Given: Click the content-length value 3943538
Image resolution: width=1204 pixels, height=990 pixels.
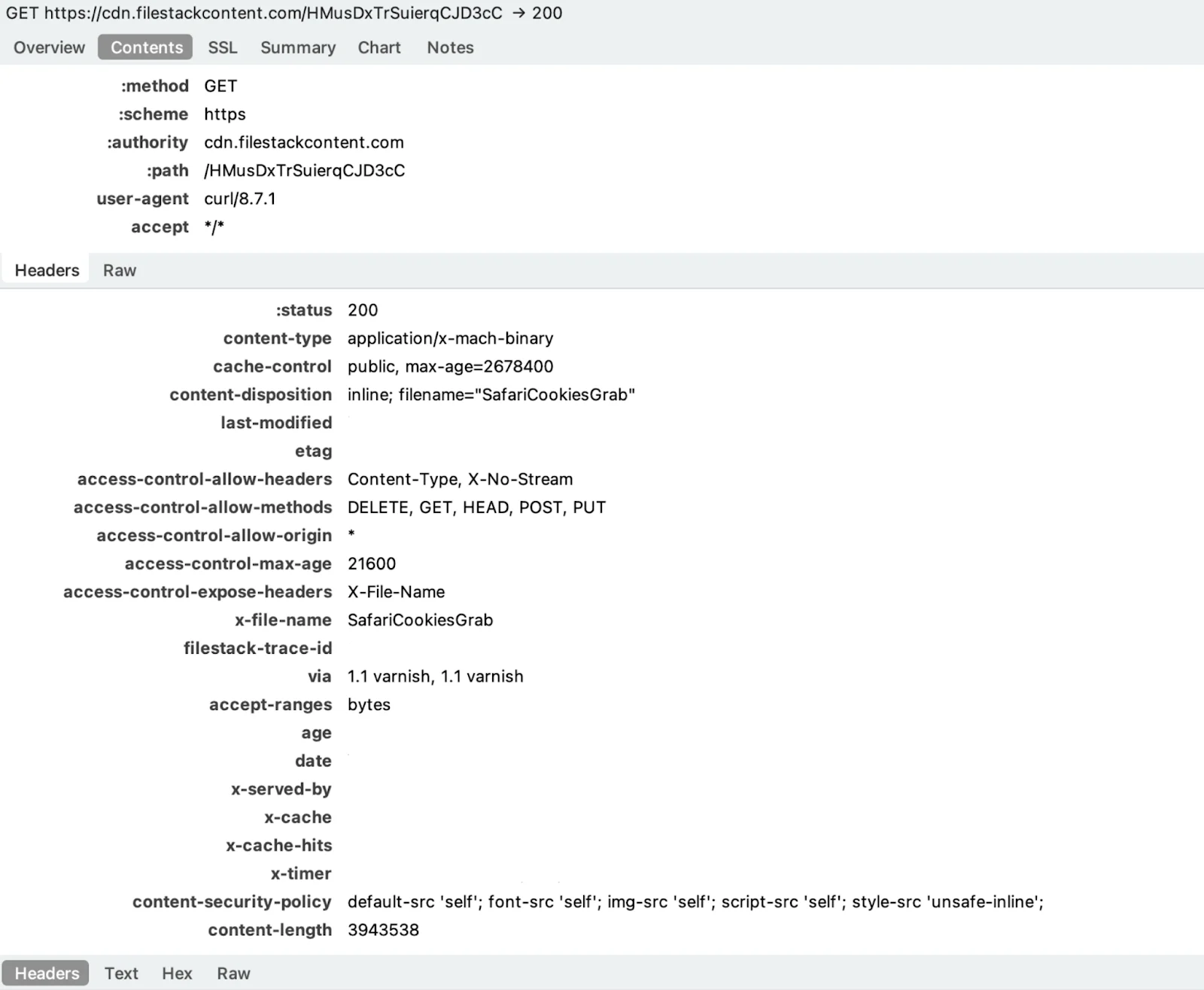Looking at the screenshot, I should tap(383, 930).
